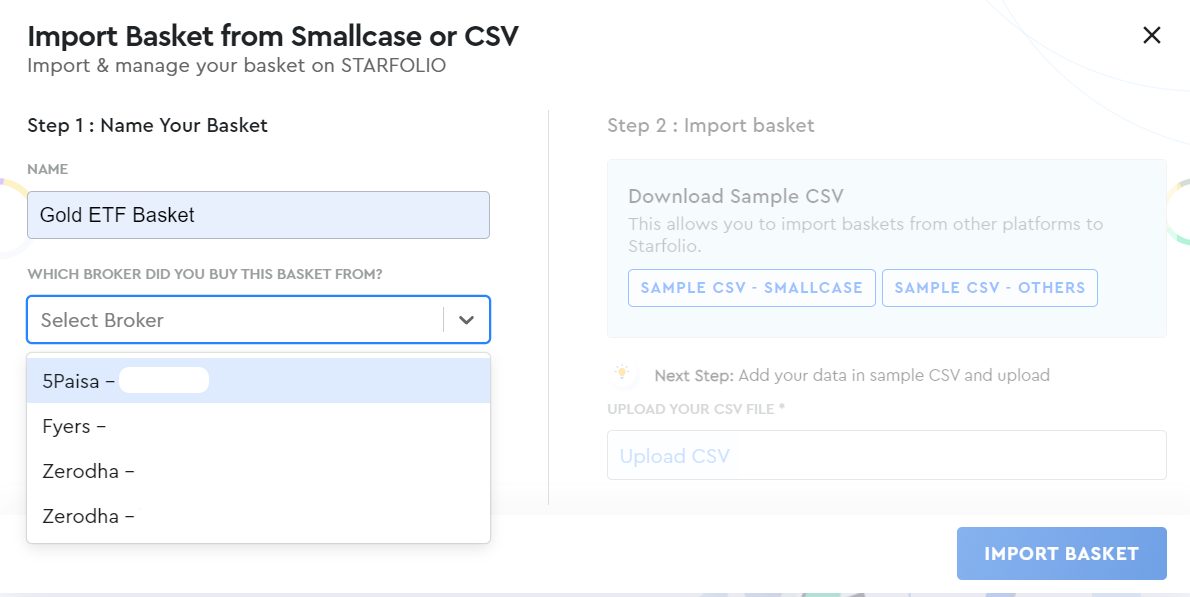
Task: Click the Import Basket from Smallcase title
Action: tap(272, 36)
